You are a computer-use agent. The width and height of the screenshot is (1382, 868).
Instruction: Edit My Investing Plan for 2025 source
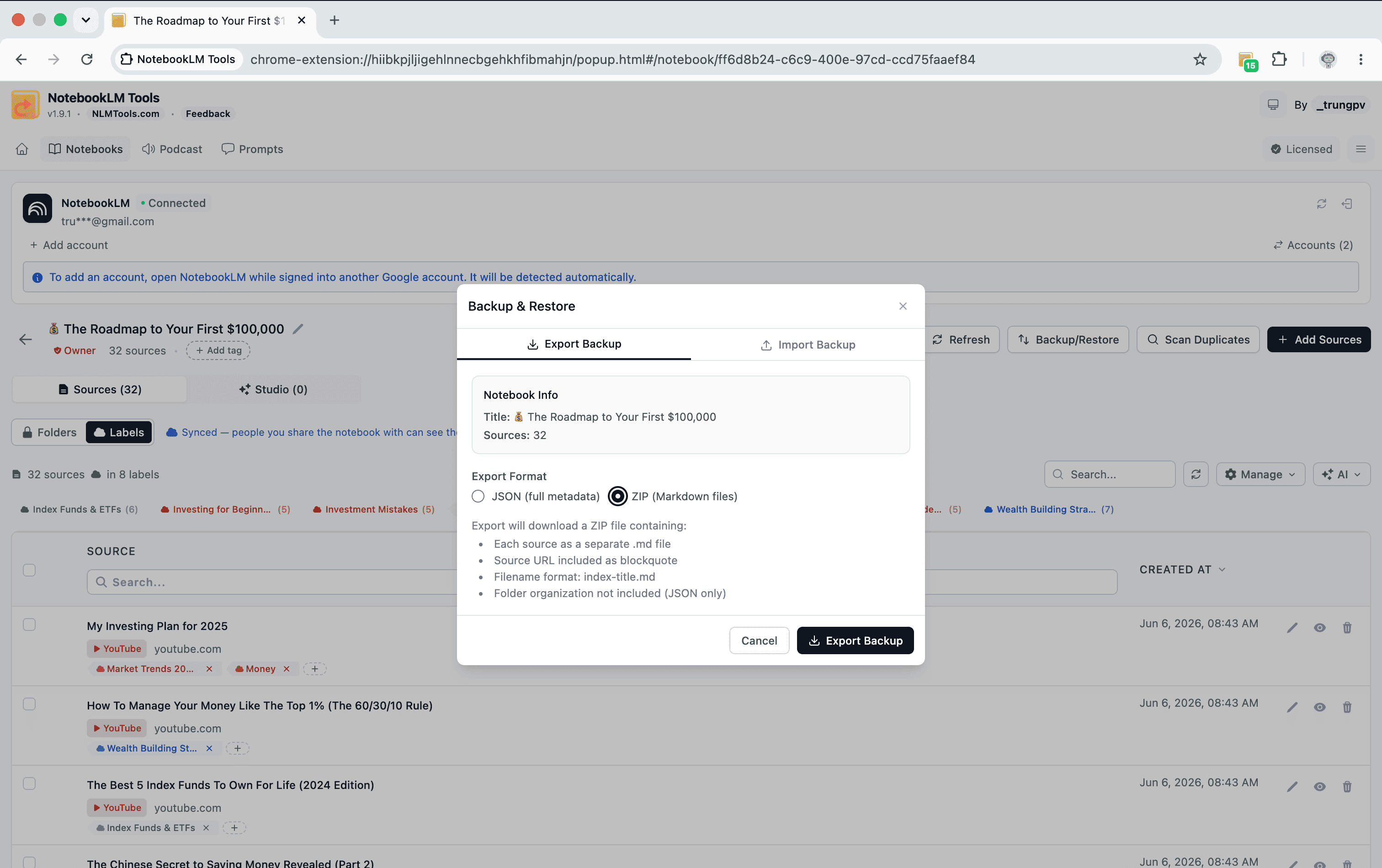(x=1292, y=628)
